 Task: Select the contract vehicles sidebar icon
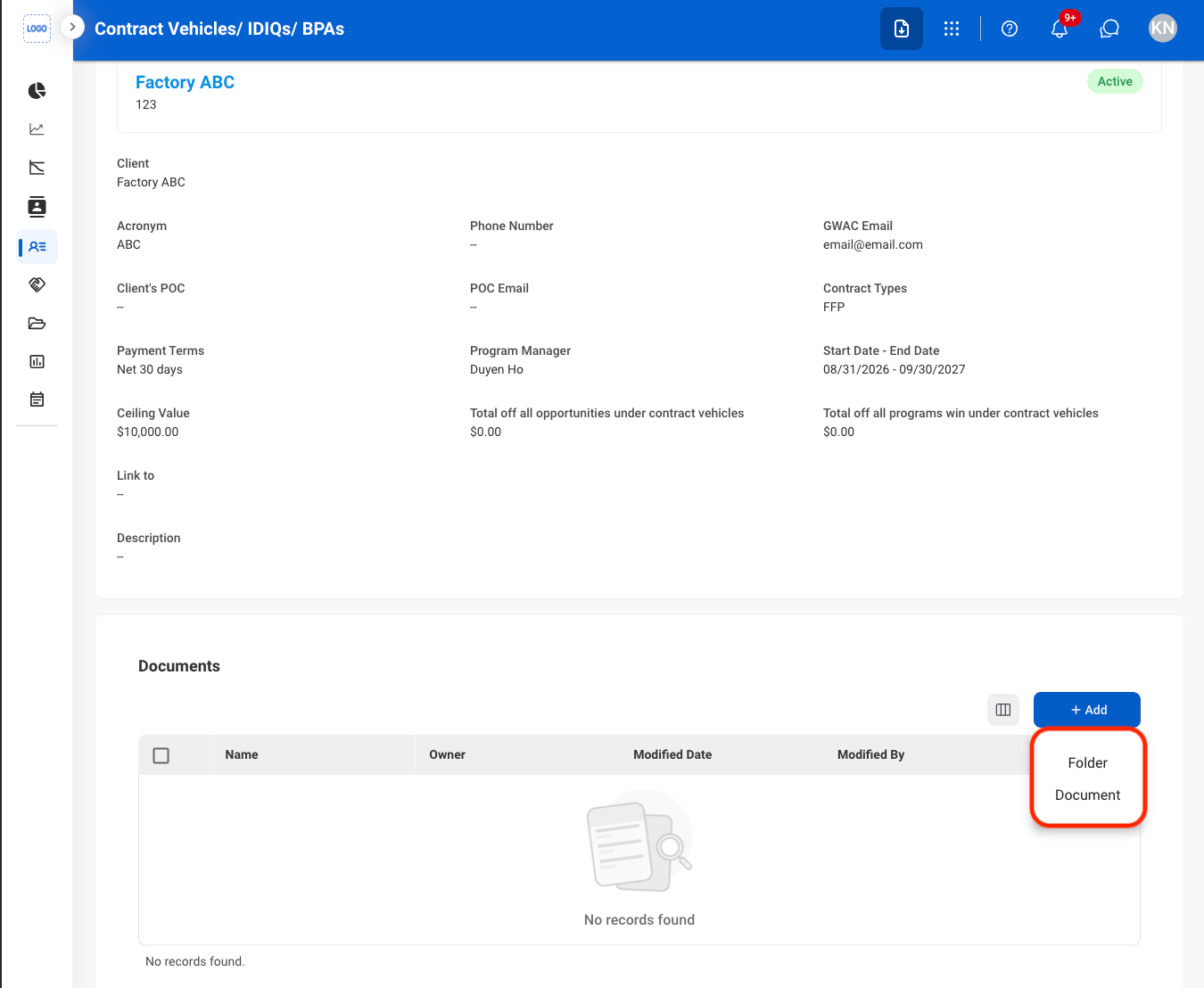[37, 247]
